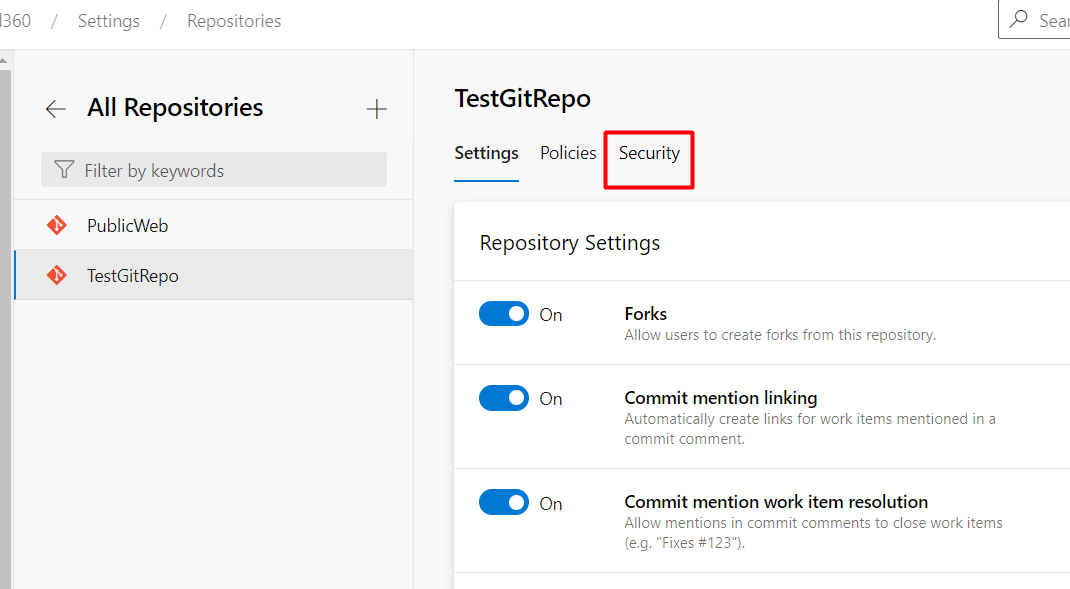Click the TestGitRepo git repository icon
The width and height of the screenshot is (1070, 589).
[57, 275]
